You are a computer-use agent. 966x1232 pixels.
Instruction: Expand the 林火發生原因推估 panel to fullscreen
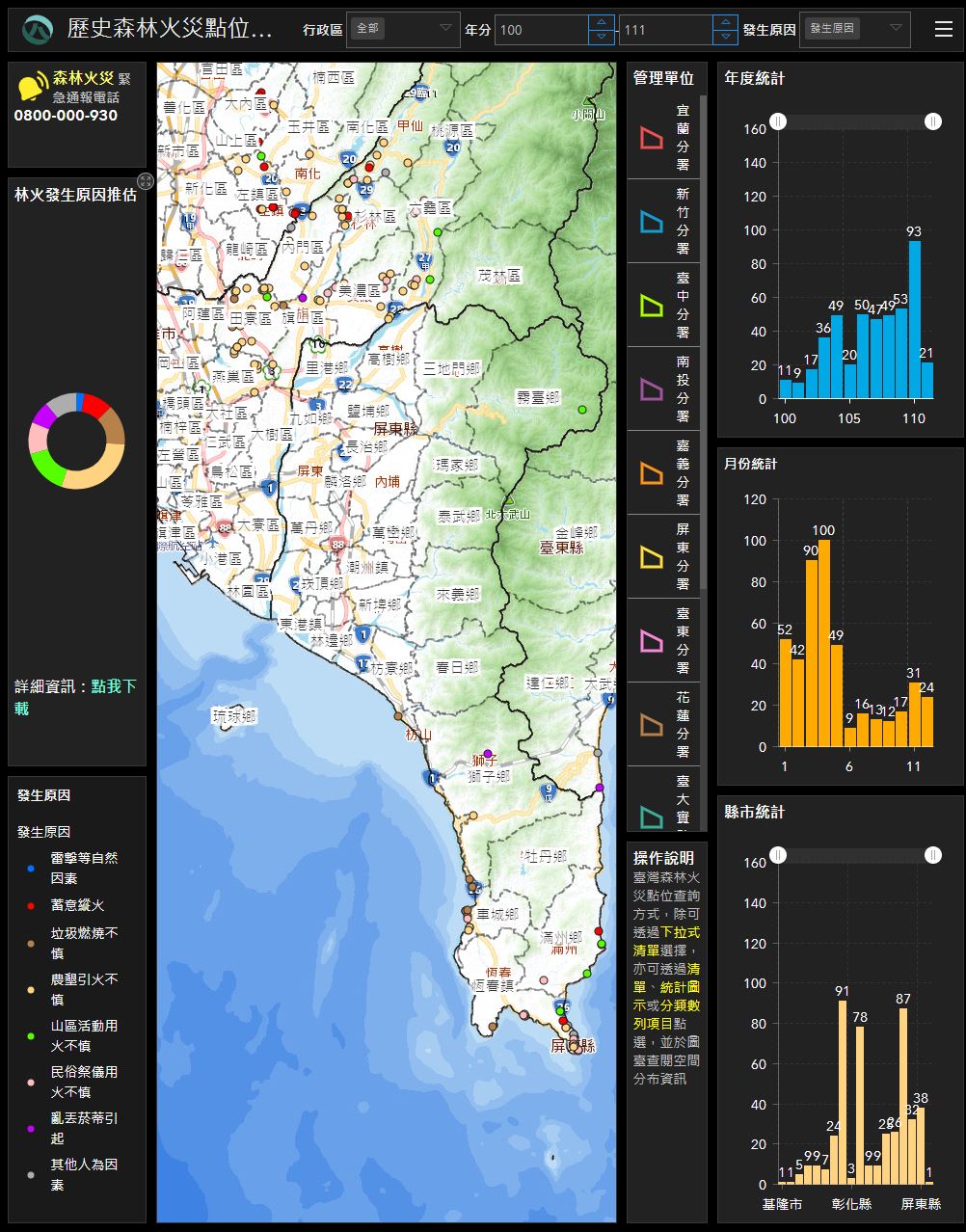145,181
